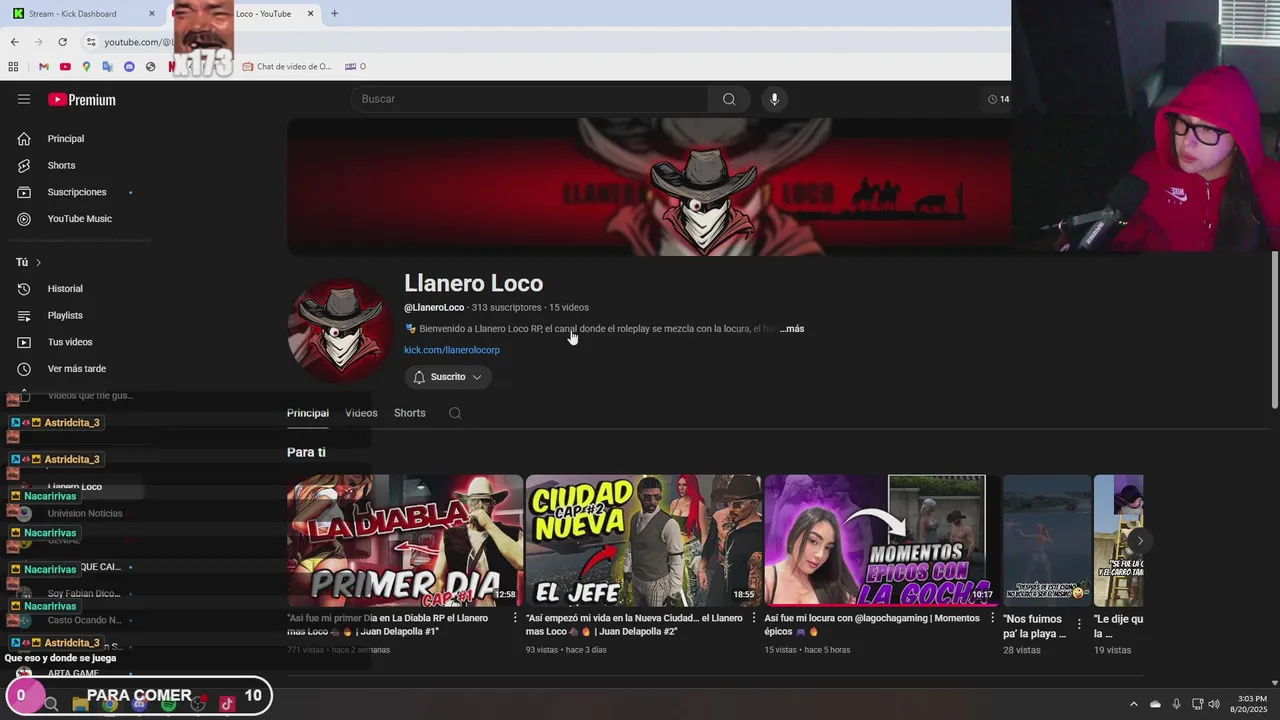Screen dimensions: 1280x720
Task: Open Suscripciones in sidebar
Action: pyautogui.click(x=76, y=192)
